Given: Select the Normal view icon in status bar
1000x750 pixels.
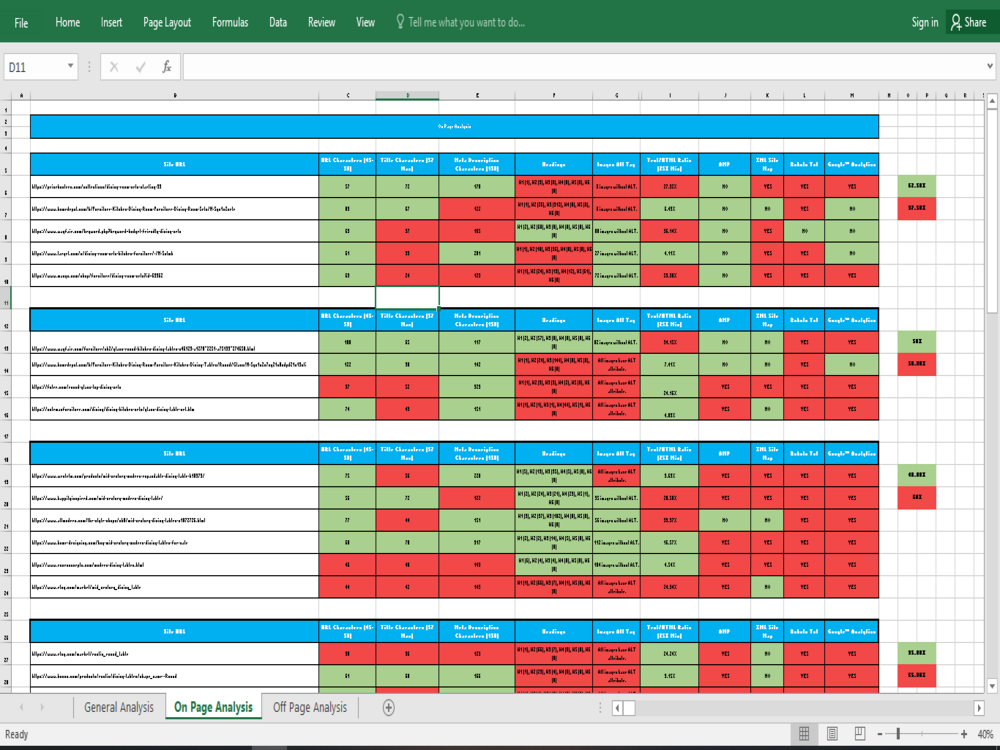Looking at the screenshot, I should 803,733.
